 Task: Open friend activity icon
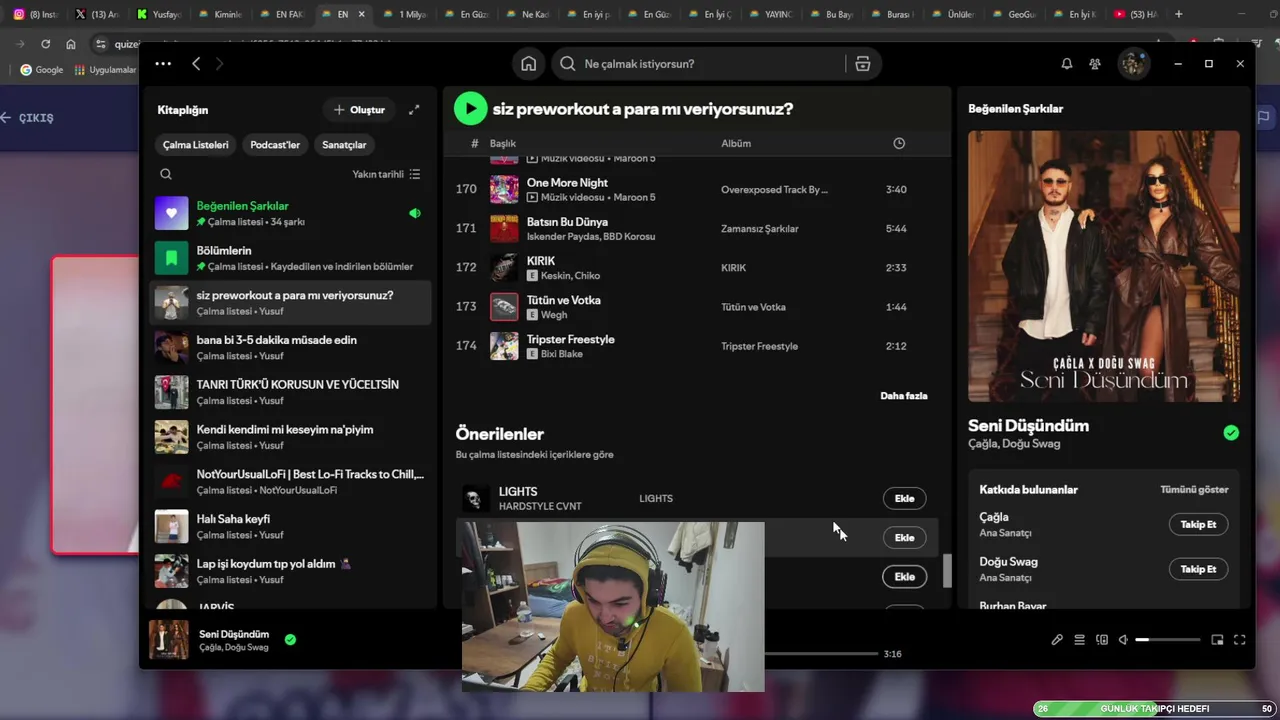point(1095,64)
